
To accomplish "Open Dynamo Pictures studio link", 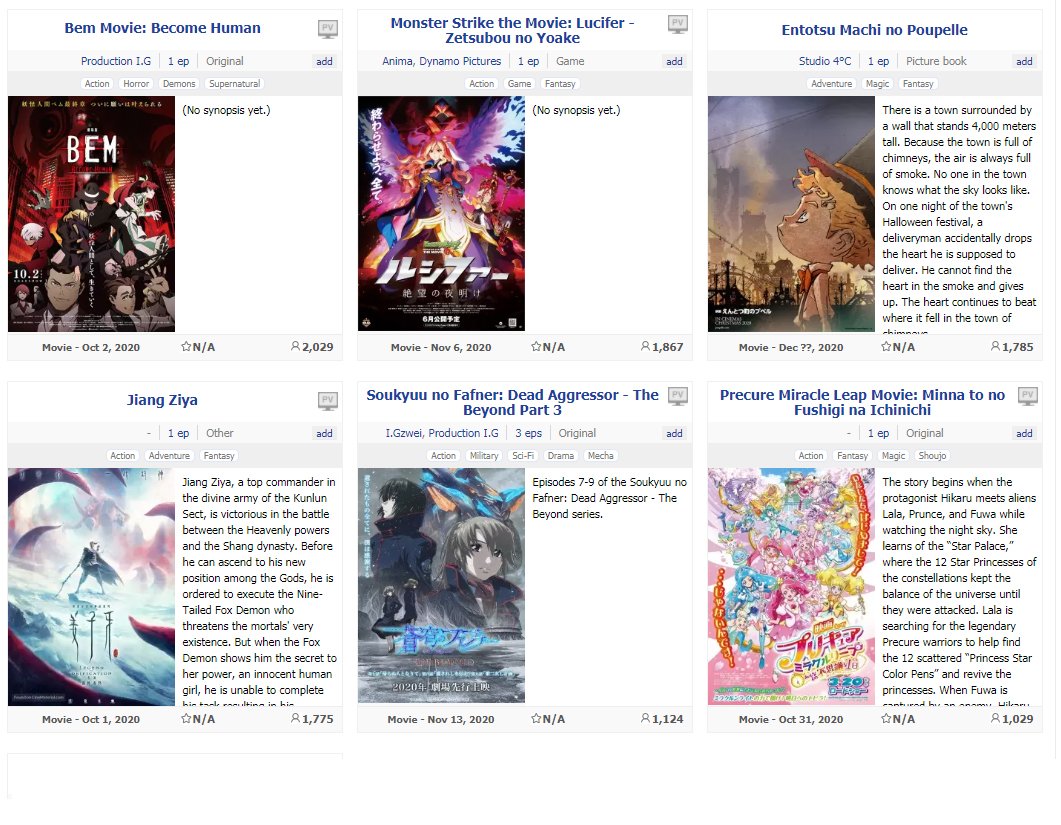I will point(460,61).
